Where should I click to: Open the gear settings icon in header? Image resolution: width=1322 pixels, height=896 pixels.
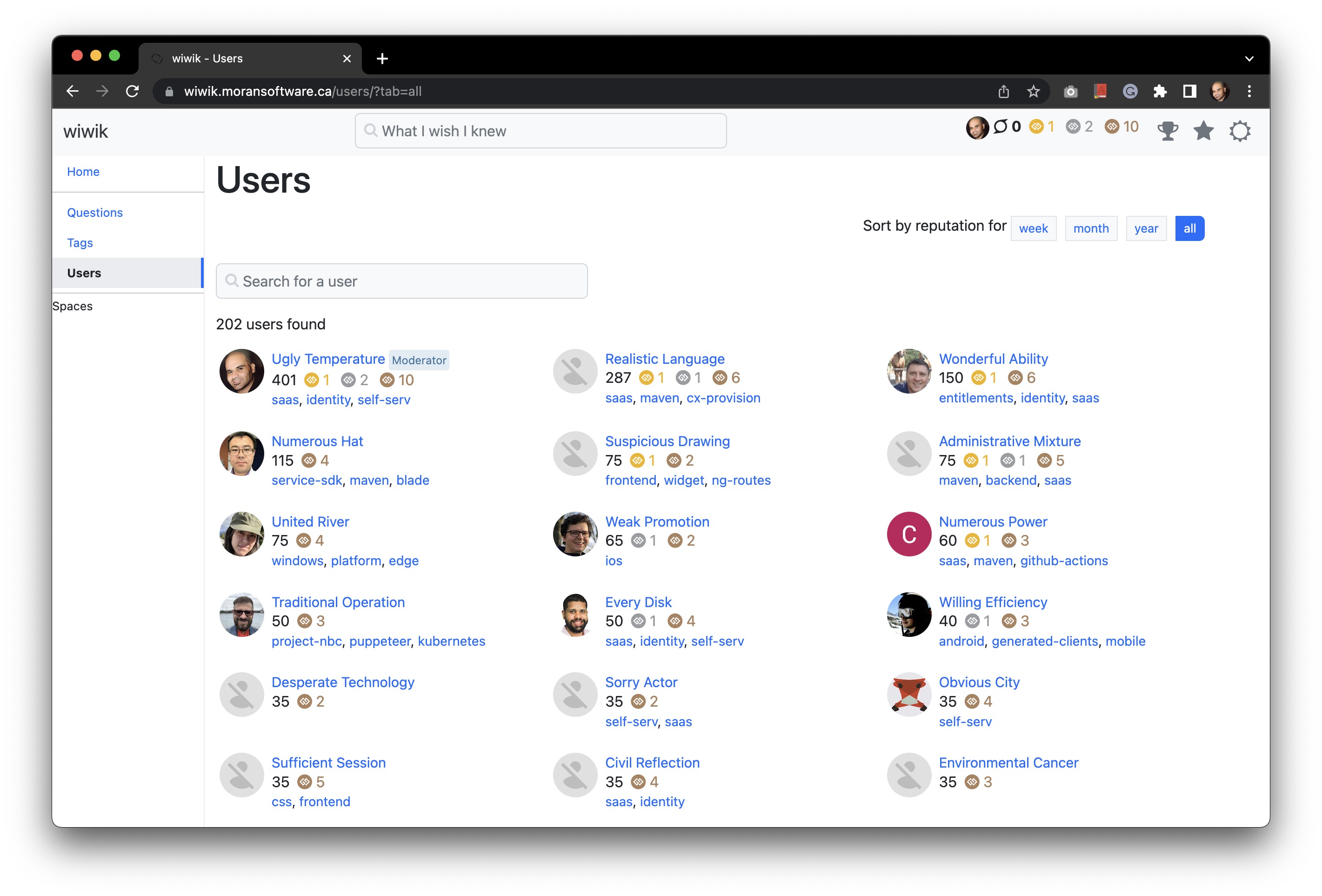tap(1240, 131)
